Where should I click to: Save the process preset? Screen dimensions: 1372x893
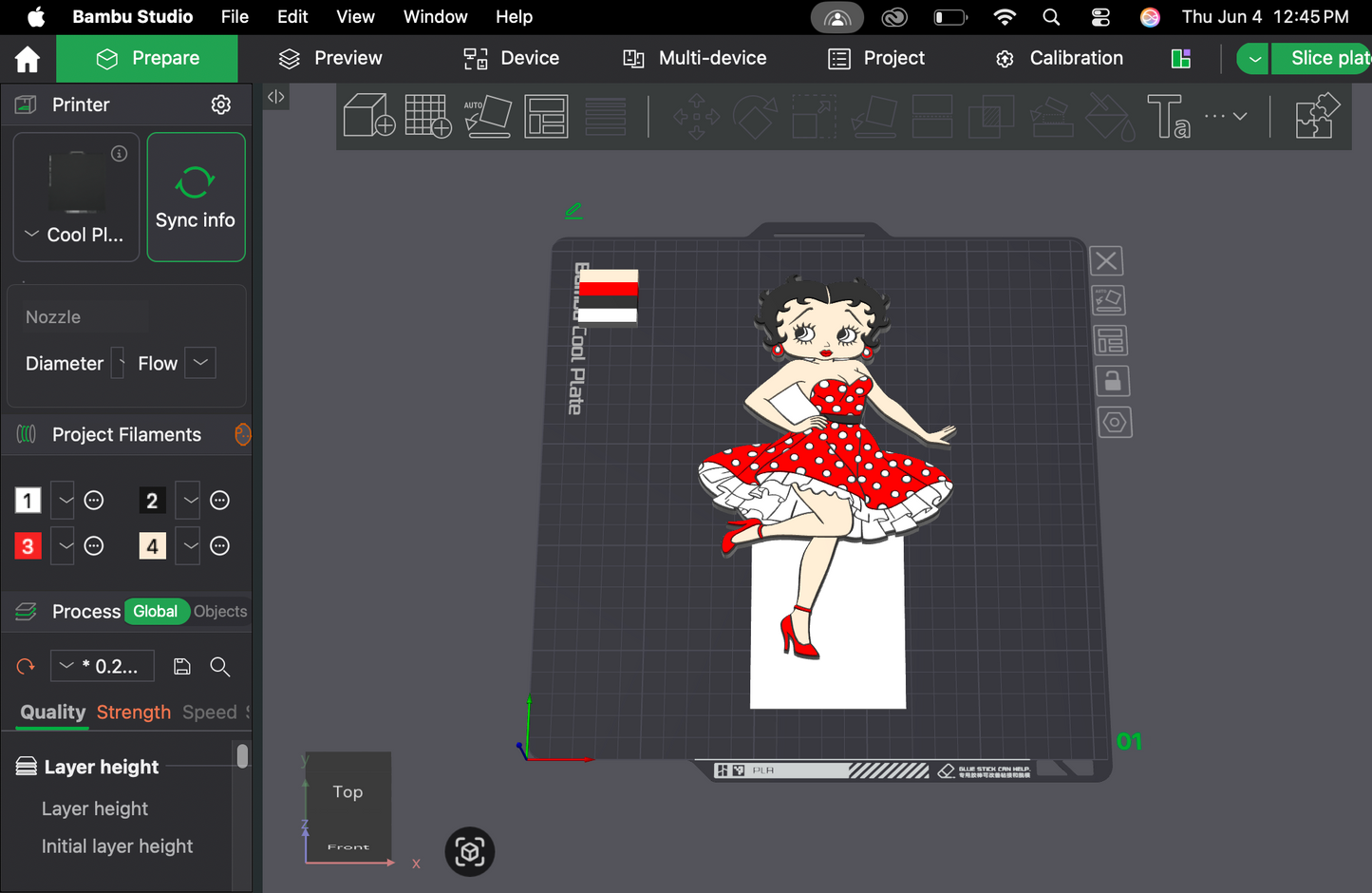182,667
